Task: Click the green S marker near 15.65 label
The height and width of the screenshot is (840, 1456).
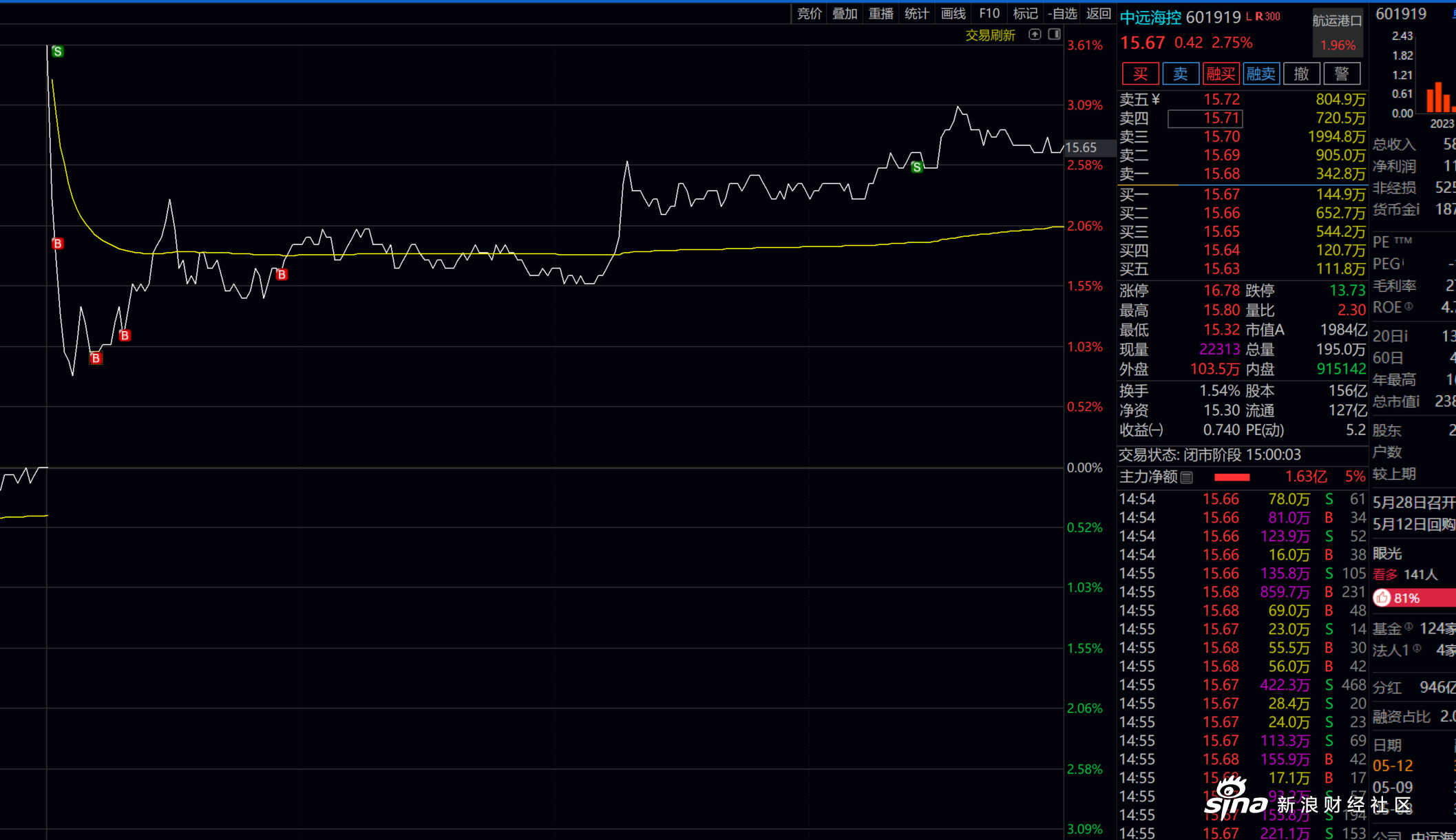Action: [916, 167]
